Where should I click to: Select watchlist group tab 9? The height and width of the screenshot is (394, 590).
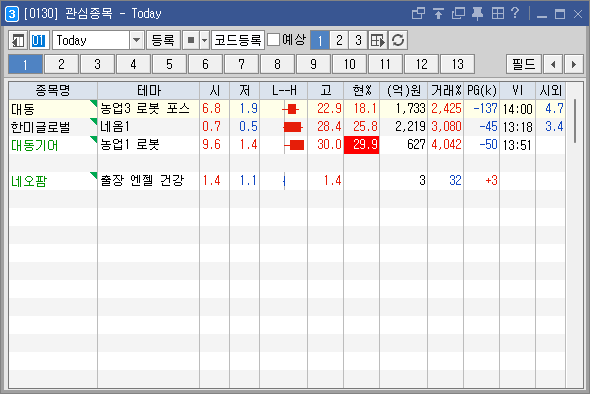click(x=313, y=64)
